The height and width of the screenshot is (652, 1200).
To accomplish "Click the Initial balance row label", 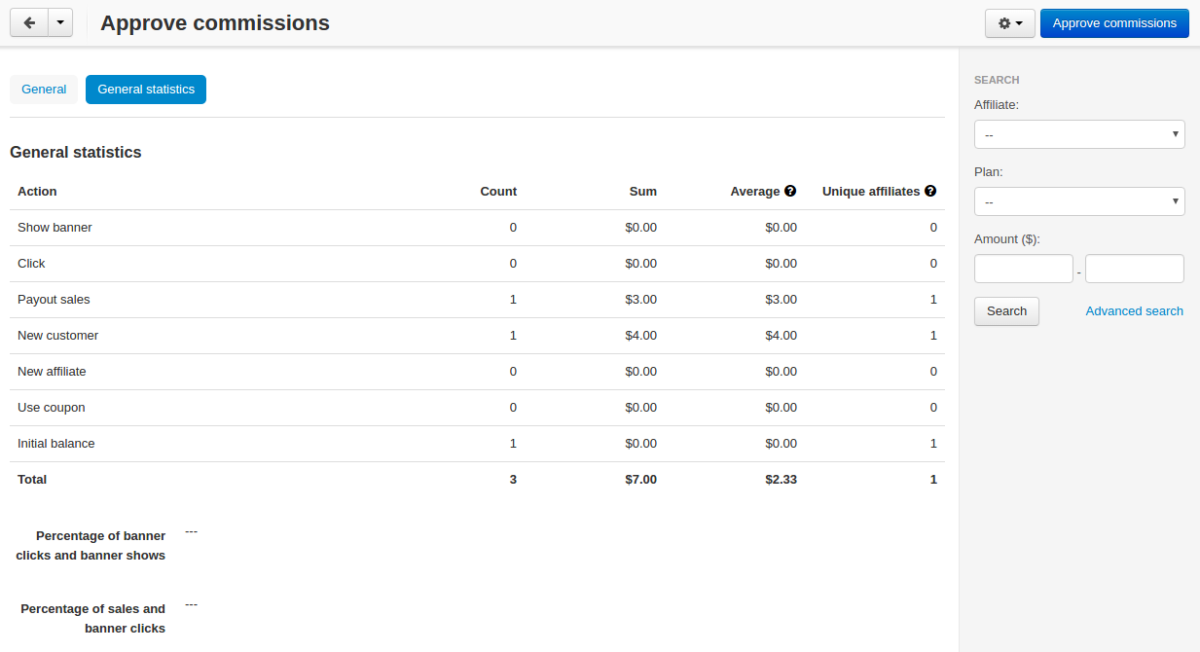I will 56,443.
